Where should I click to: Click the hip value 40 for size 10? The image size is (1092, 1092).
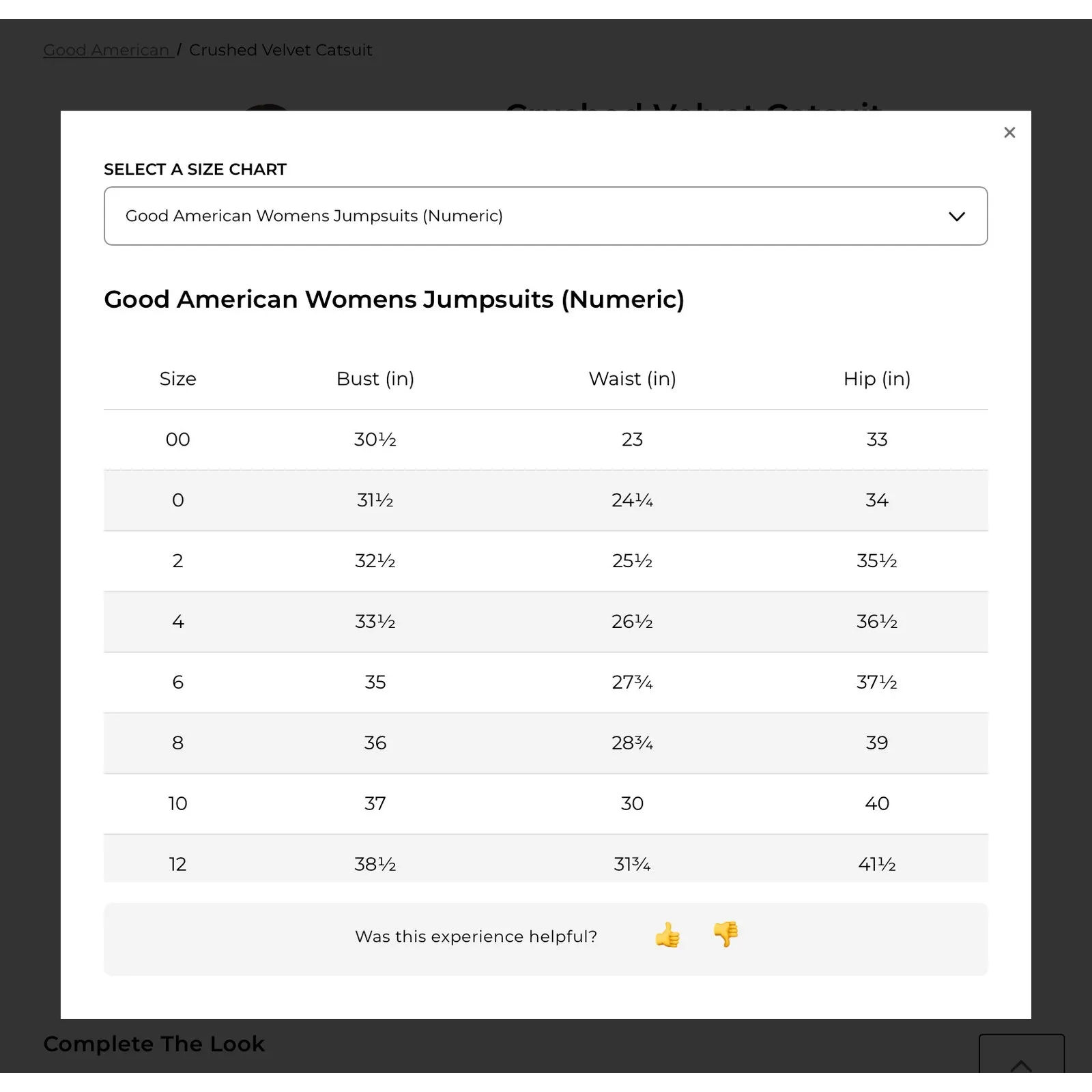(877, 804)
